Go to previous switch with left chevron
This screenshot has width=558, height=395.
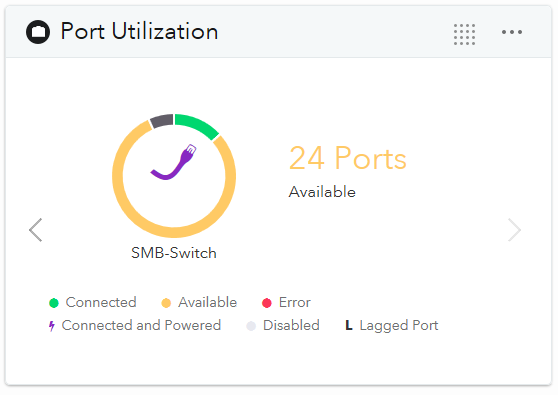pos(36,230)
